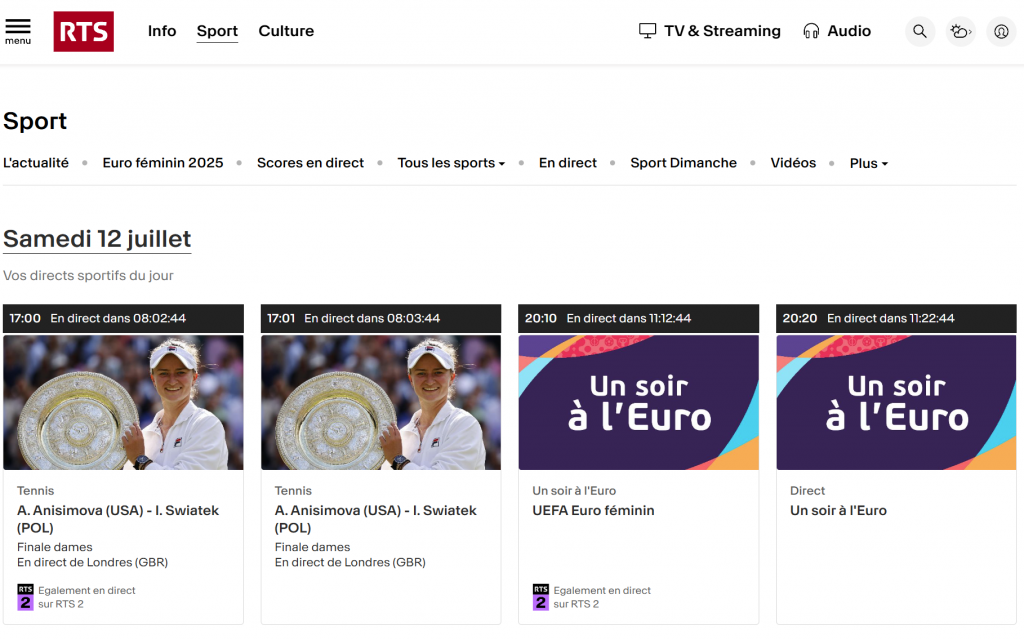Click the 'Direct' label on 20:20 card

(807, 491)
